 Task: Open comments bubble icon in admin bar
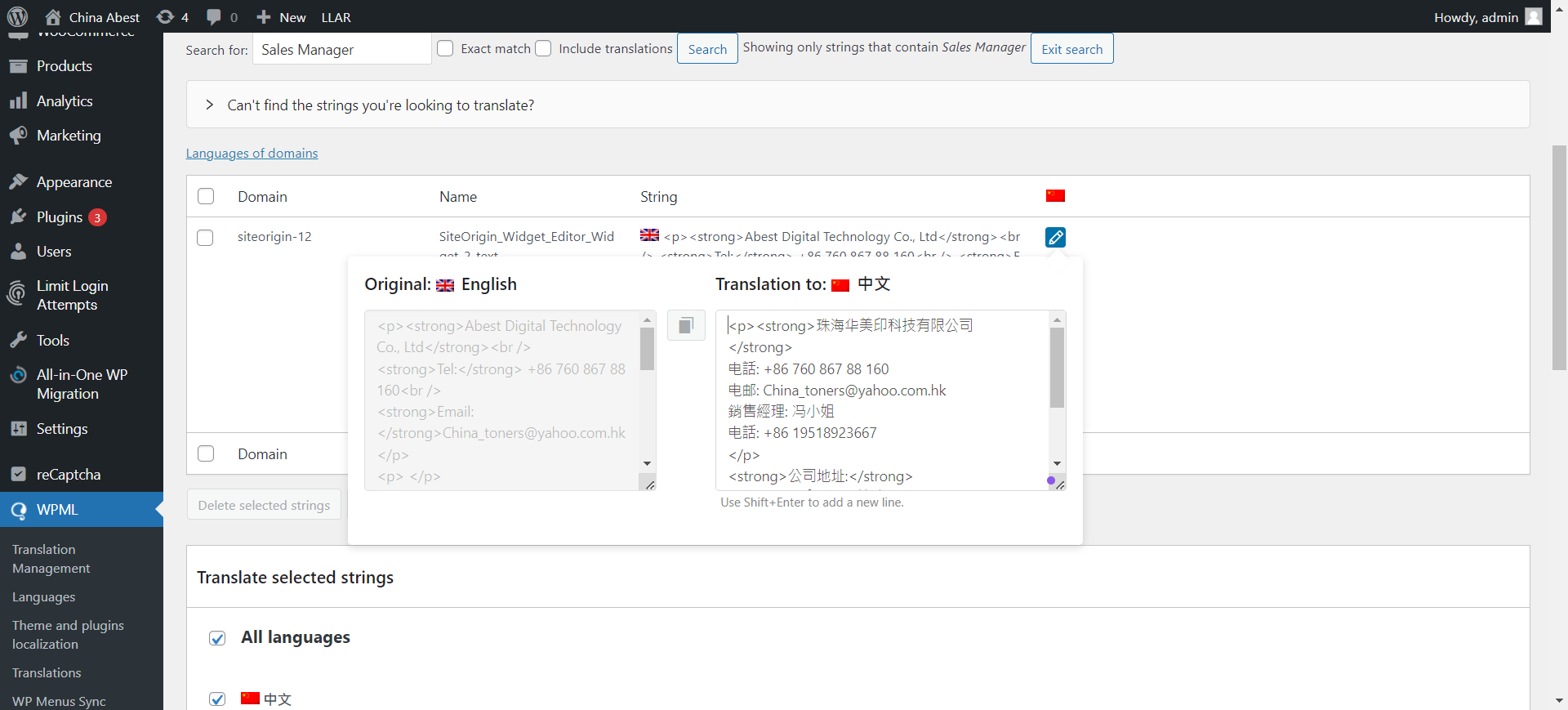(x=214, y=17)
